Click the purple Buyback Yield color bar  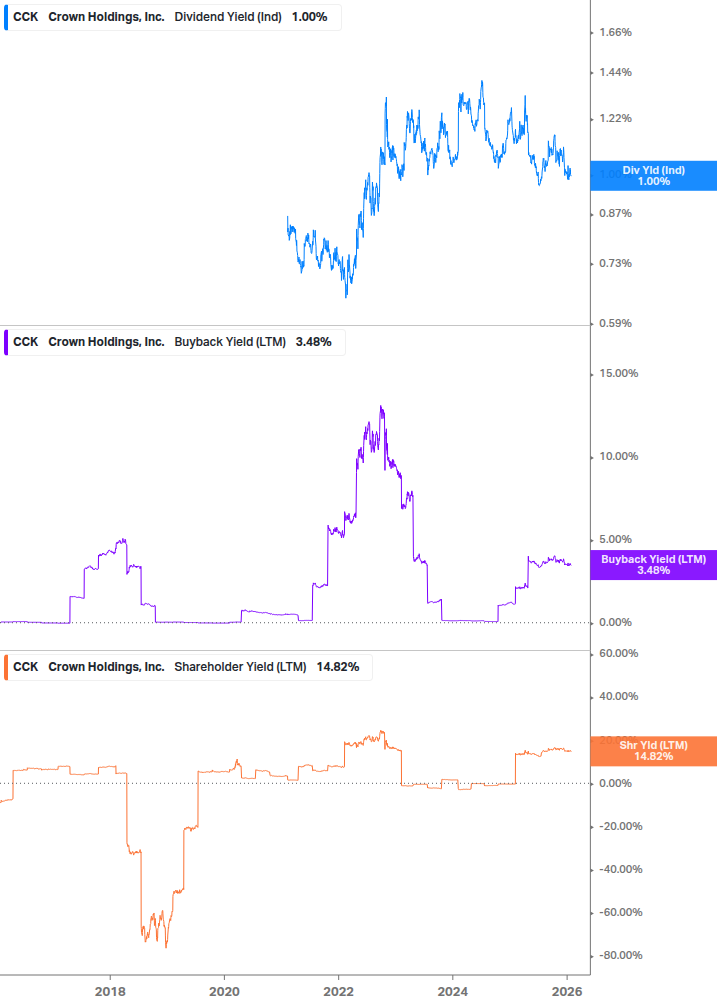click(x=6, y=342)
